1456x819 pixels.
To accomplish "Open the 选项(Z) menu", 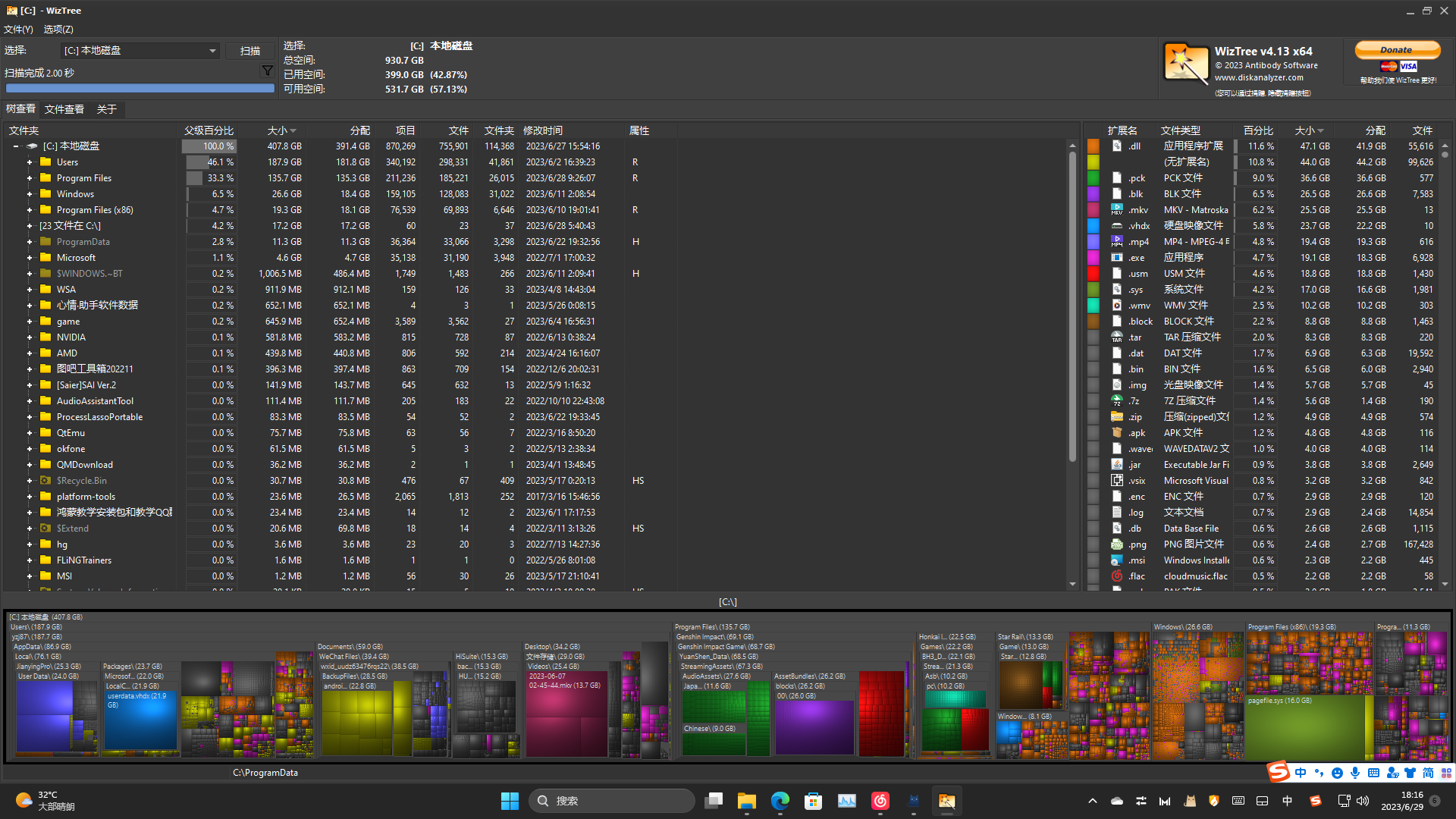I will 58,29.
